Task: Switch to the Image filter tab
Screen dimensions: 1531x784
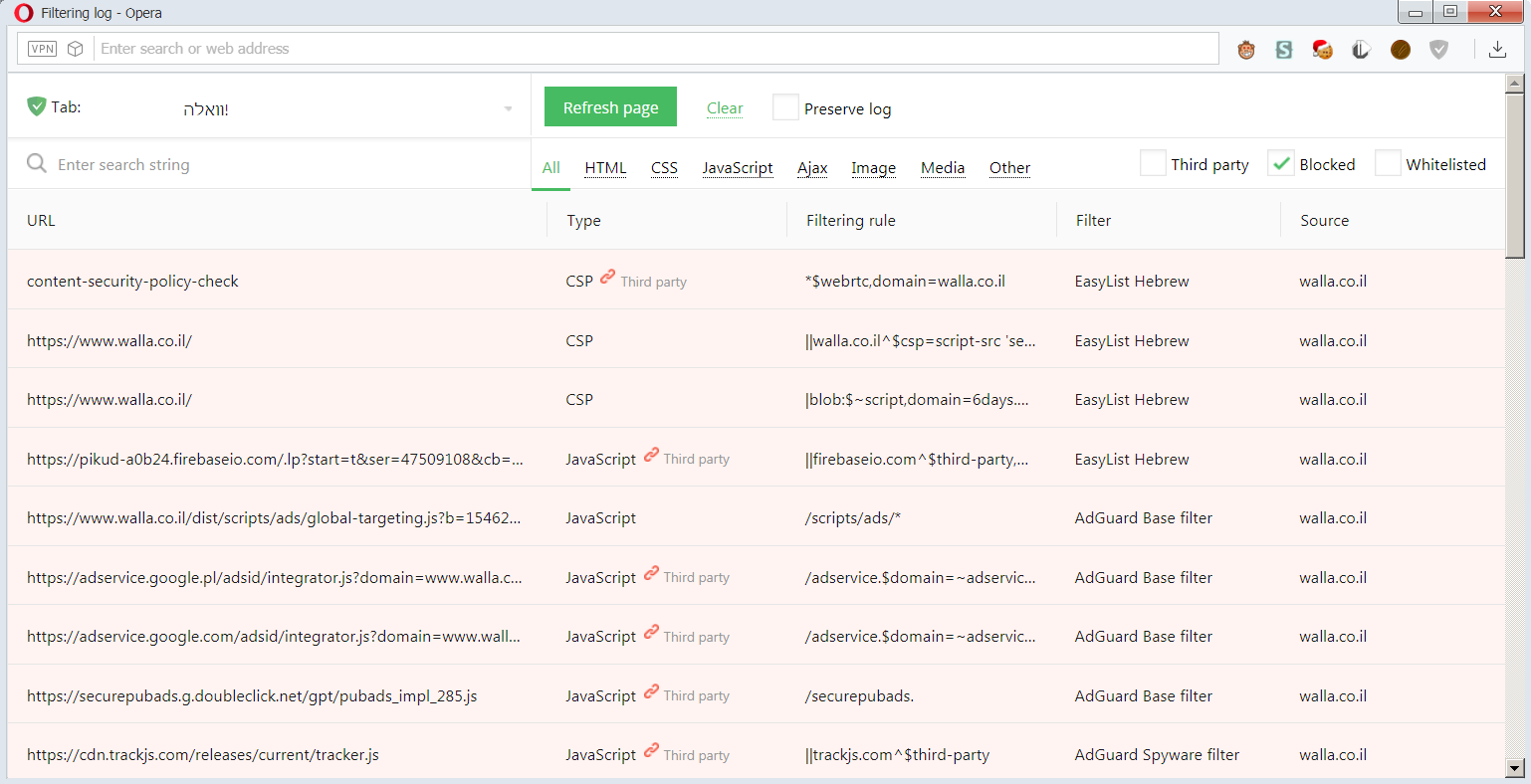Action: pyautogui.click(x=873, y=167)
